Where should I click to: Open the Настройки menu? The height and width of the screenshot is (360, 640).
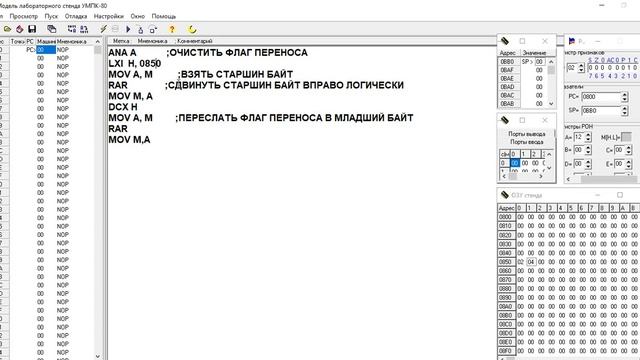tap(109, 16)
